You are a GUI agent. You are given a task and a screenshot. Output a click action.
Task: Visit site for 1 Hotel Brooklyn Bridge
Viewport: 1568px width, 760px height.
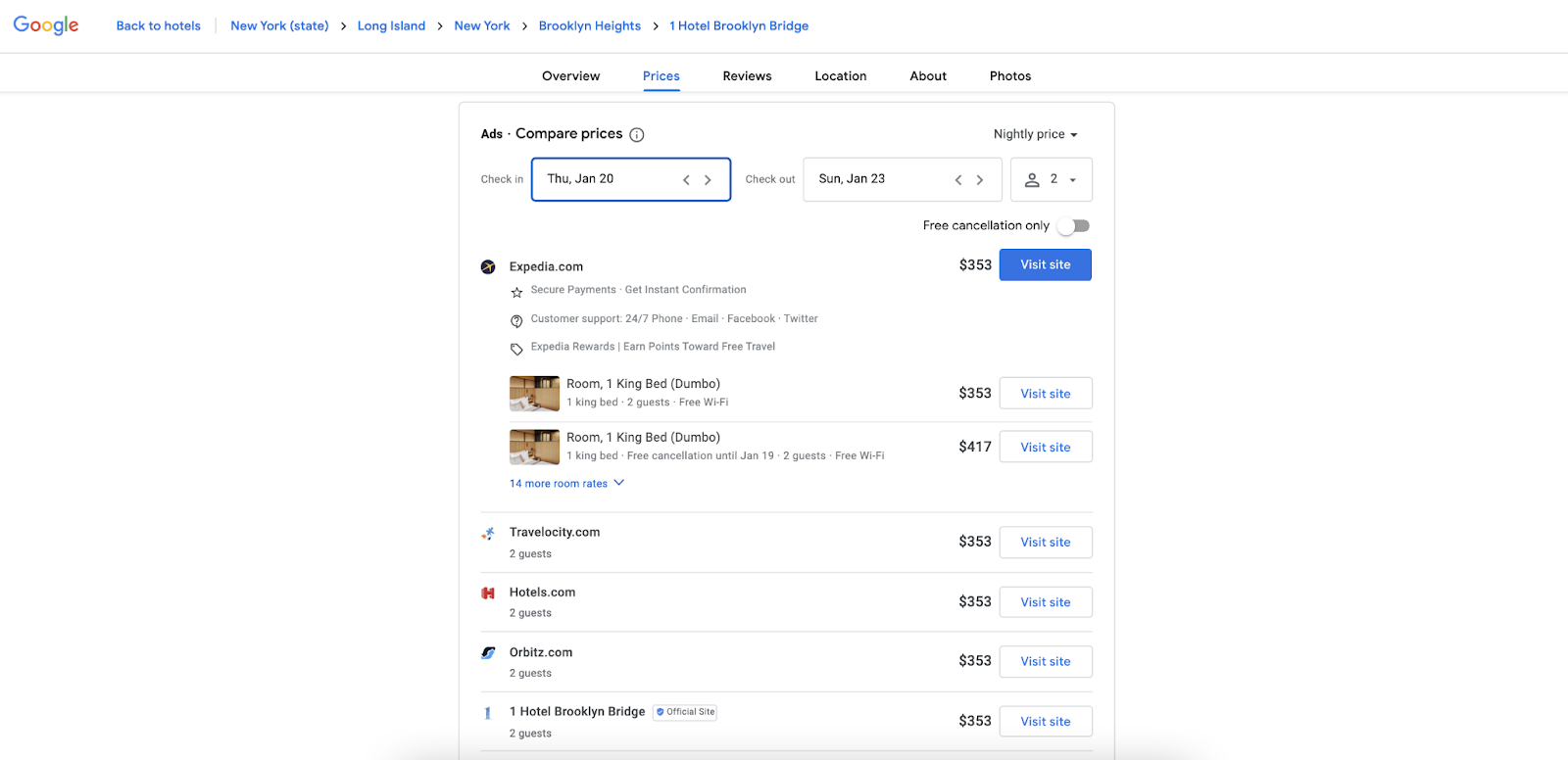(x=1046, y=722)
